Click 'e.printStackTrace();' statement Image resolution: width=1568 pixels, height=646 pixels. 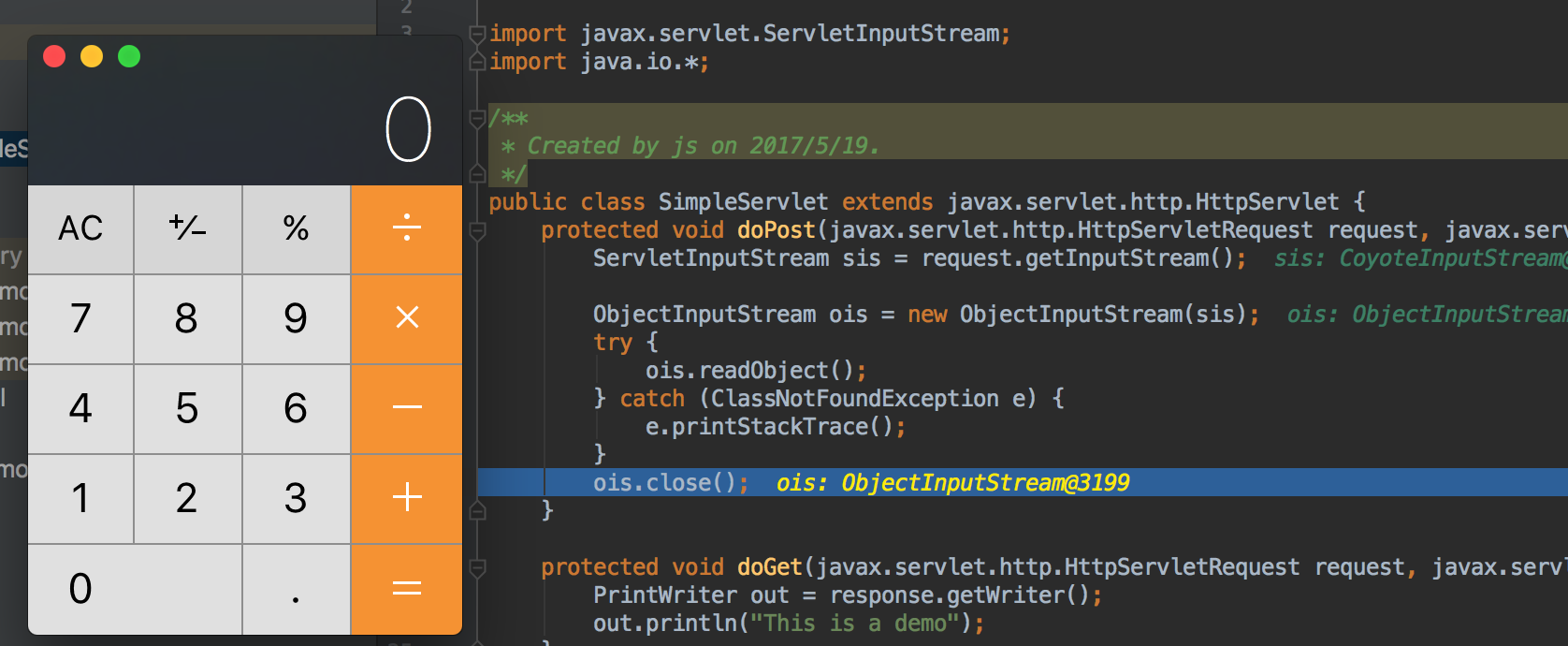click(776, 427)
